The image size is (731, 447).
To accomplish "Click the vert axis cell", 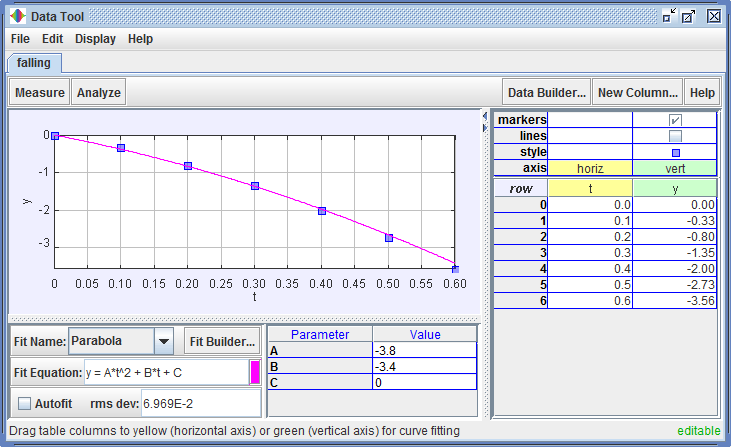I will (675, 168).
